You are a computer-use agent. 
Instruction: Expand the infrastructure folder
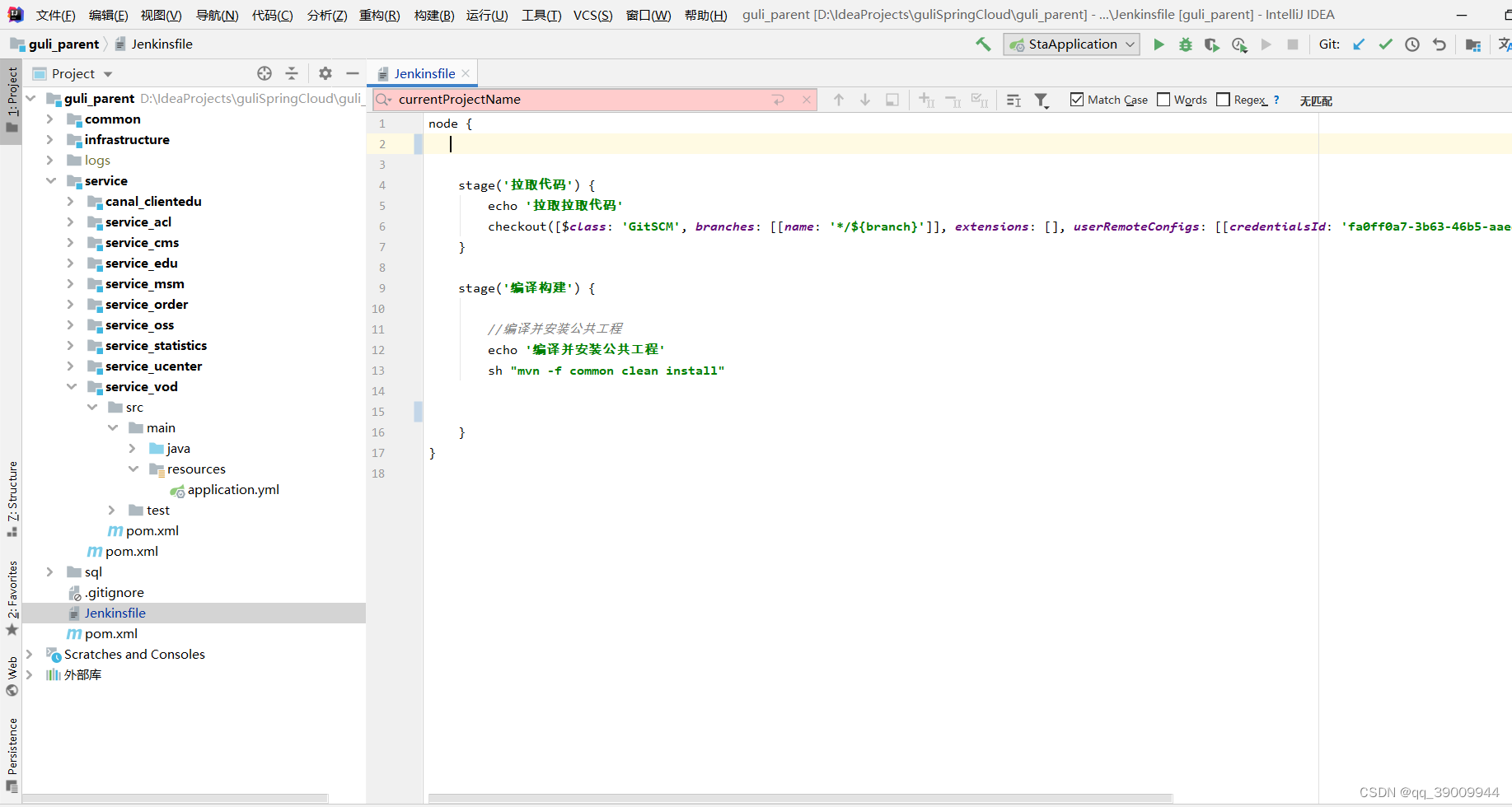pyautogui.click(x=49, y=140)
